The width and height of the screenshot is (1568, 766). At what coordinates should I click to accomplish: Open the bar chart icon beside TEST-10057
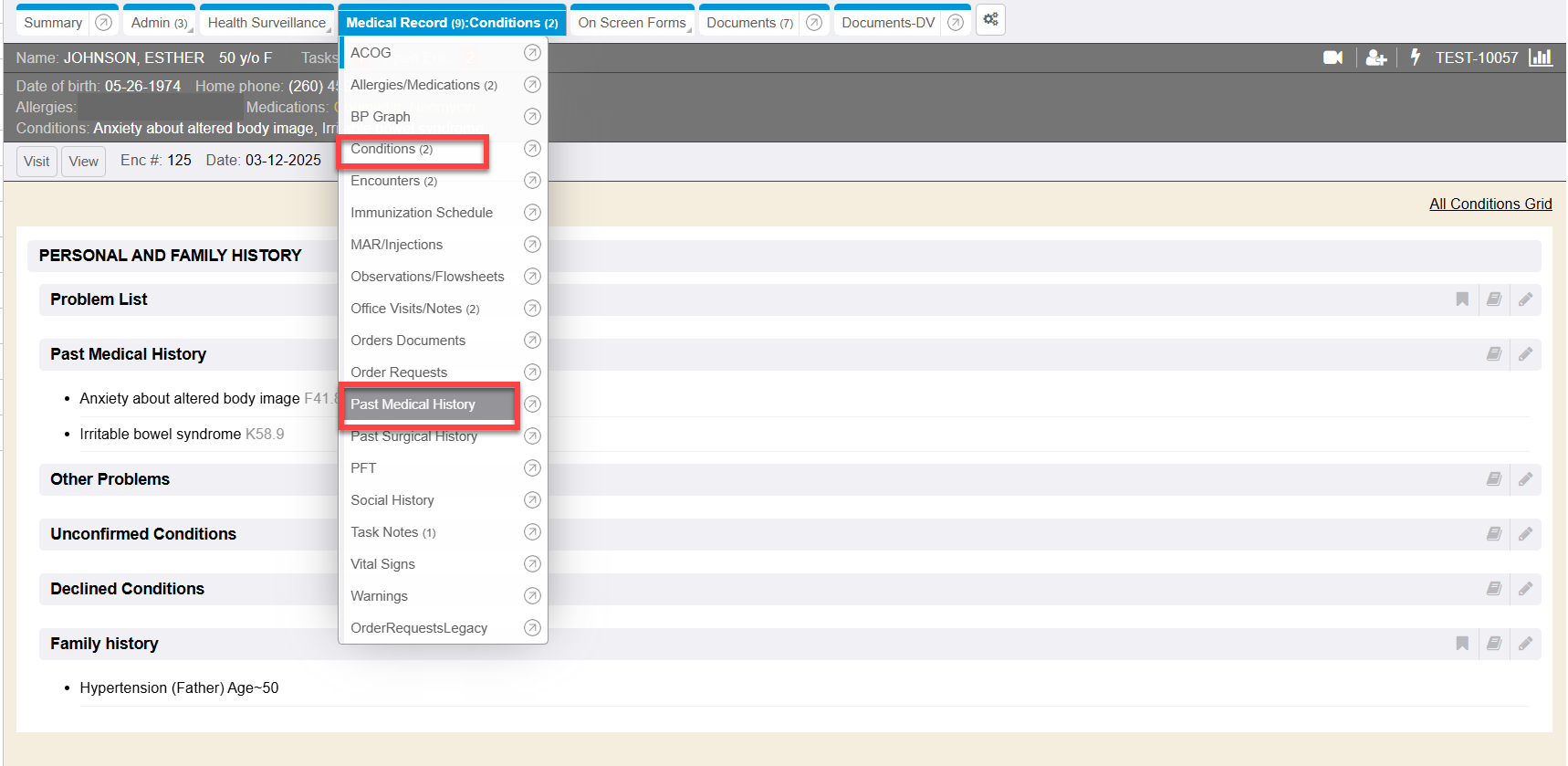[x=1541, y=58]
